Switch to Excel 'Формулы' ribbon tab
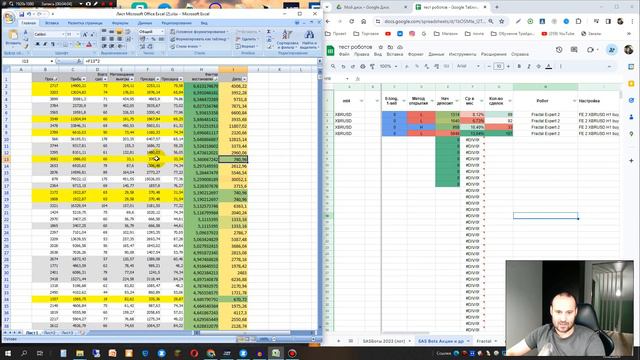 coord(120,23)
